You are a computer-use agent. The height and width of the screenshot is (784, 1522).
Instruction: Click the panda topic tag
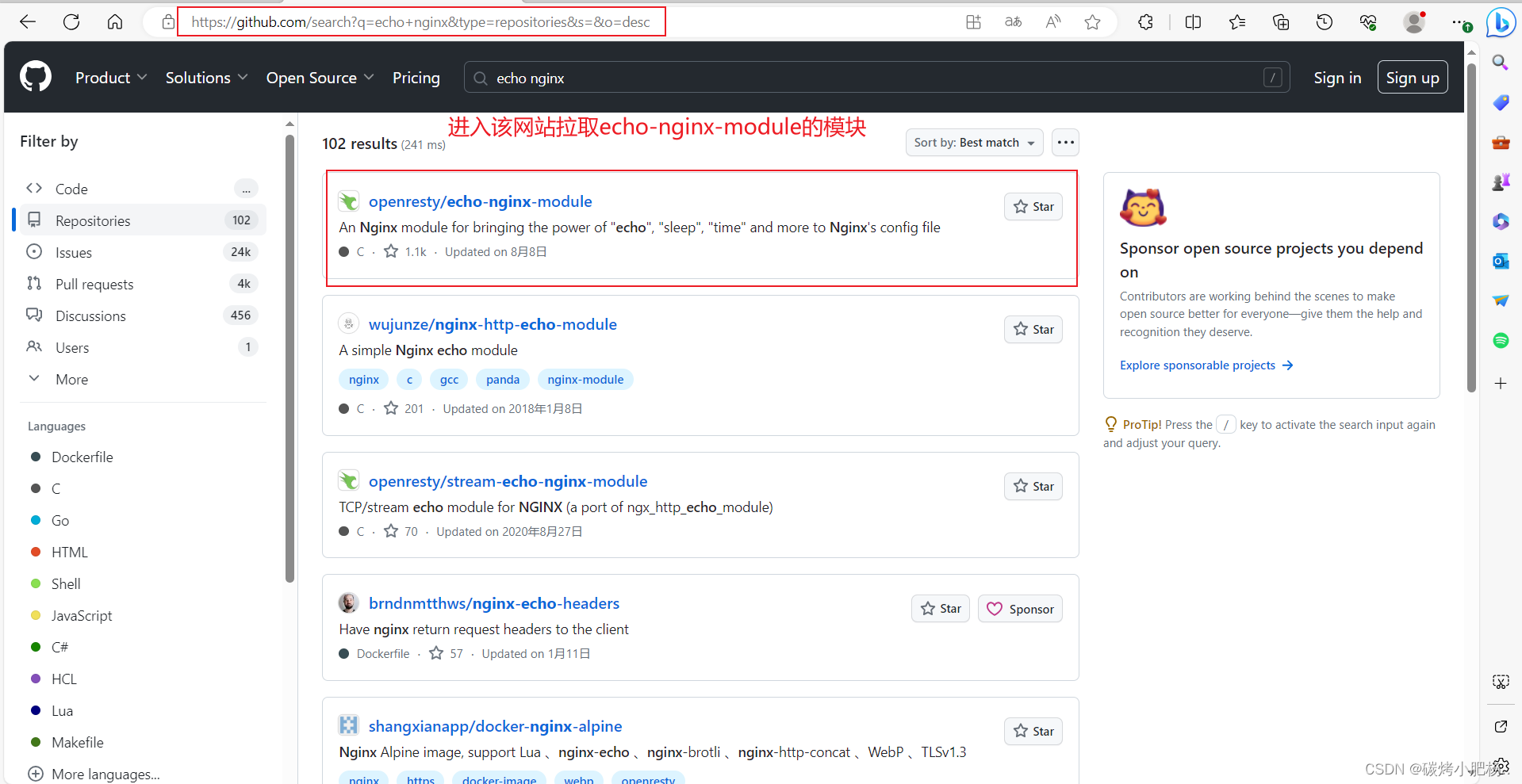point(503,380)
